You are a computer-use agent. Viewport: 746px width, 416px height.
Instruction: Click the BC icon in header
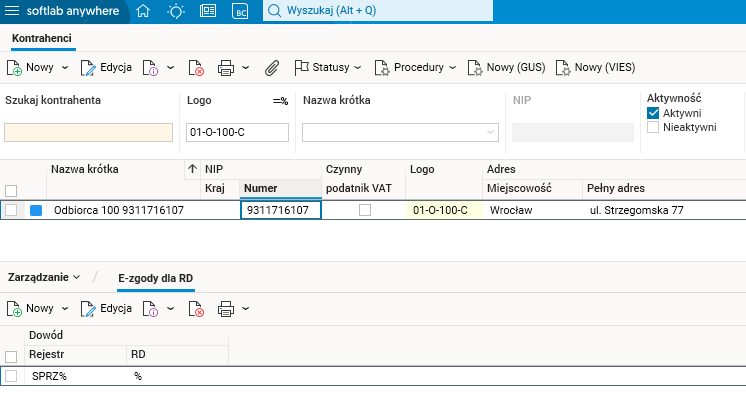click(x=240, y=12)
